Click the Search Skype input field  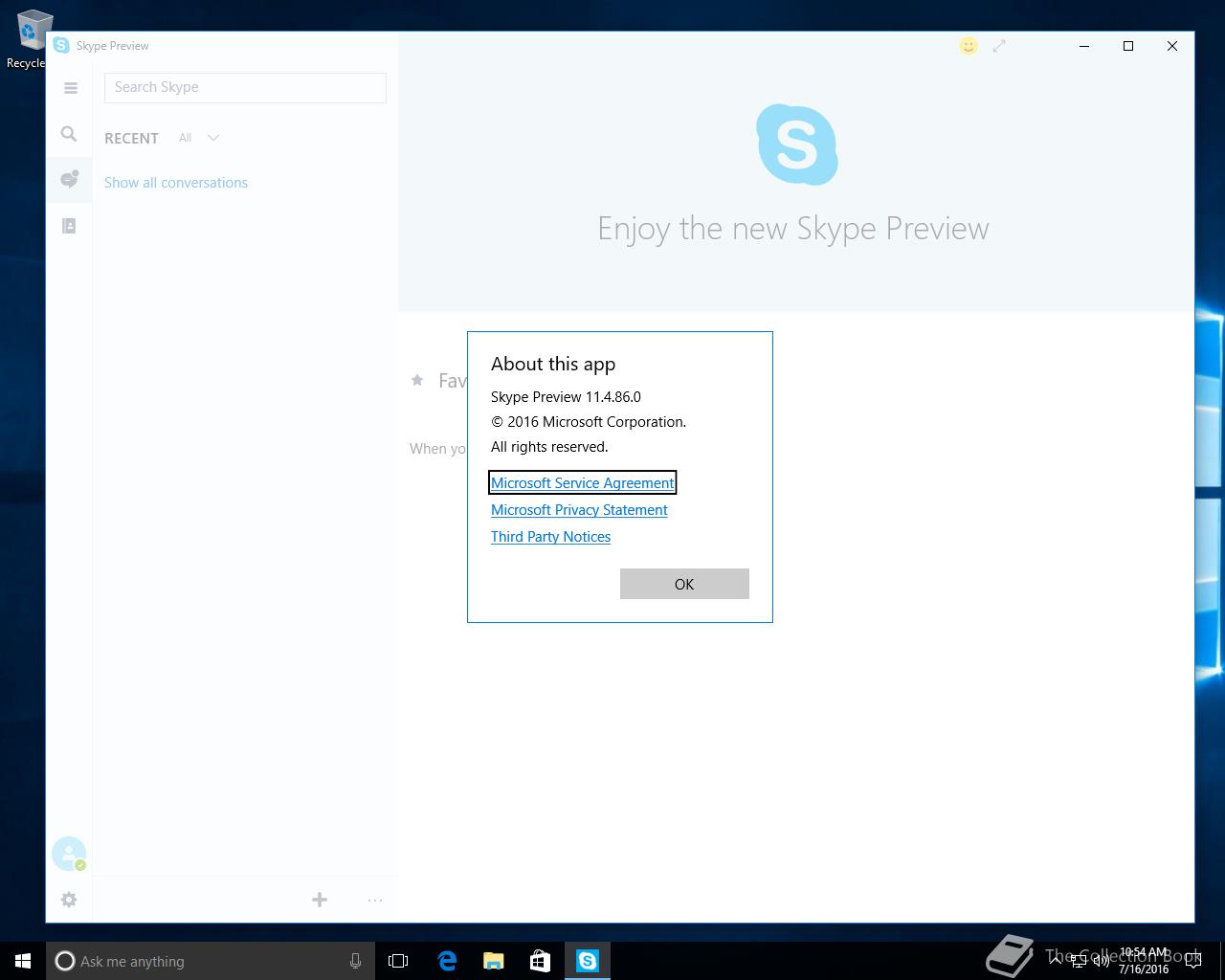245,87
